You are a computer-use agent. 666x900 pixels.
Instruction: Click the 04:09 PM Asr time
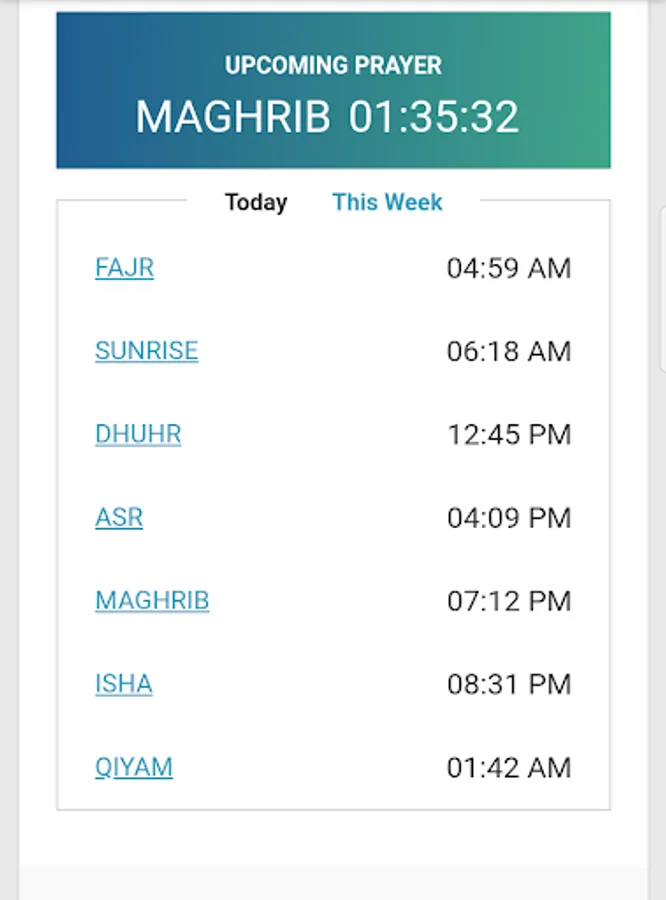[x=508, y=518]
